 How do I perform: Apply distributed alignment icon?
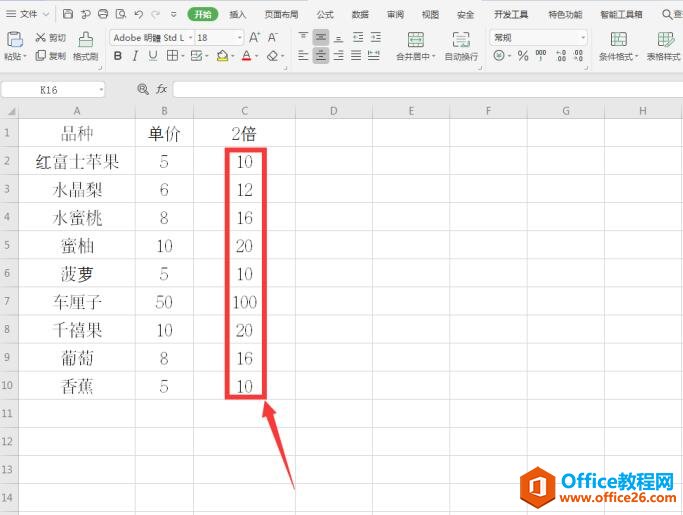pyautogui.click(x=374, y=55)
